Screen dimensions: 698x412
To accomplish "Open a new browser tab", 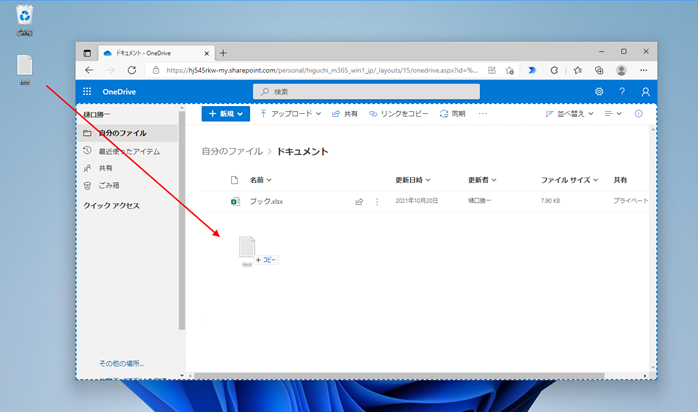I will [223, 53].
